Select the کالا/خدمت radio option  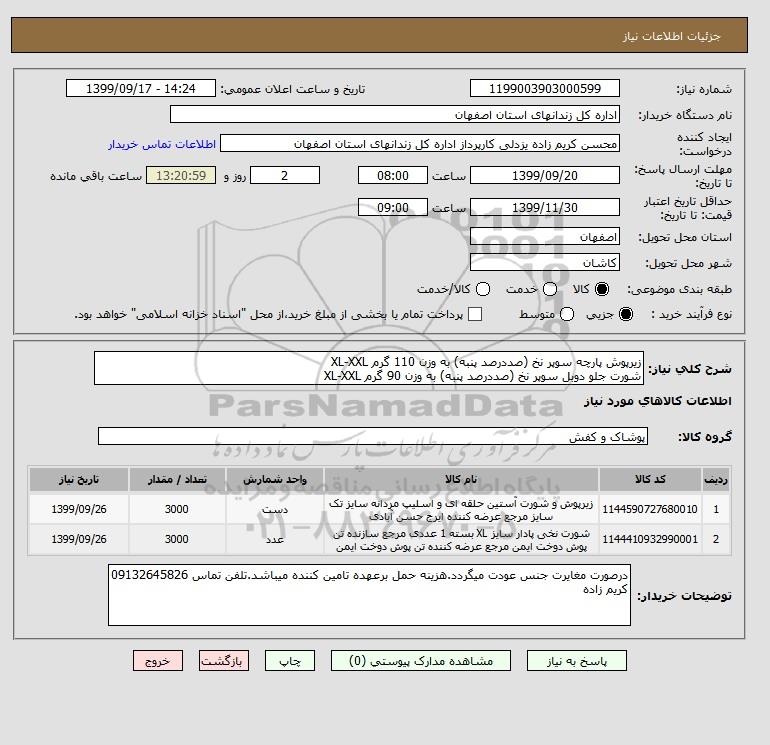click(x=483, y=289)
